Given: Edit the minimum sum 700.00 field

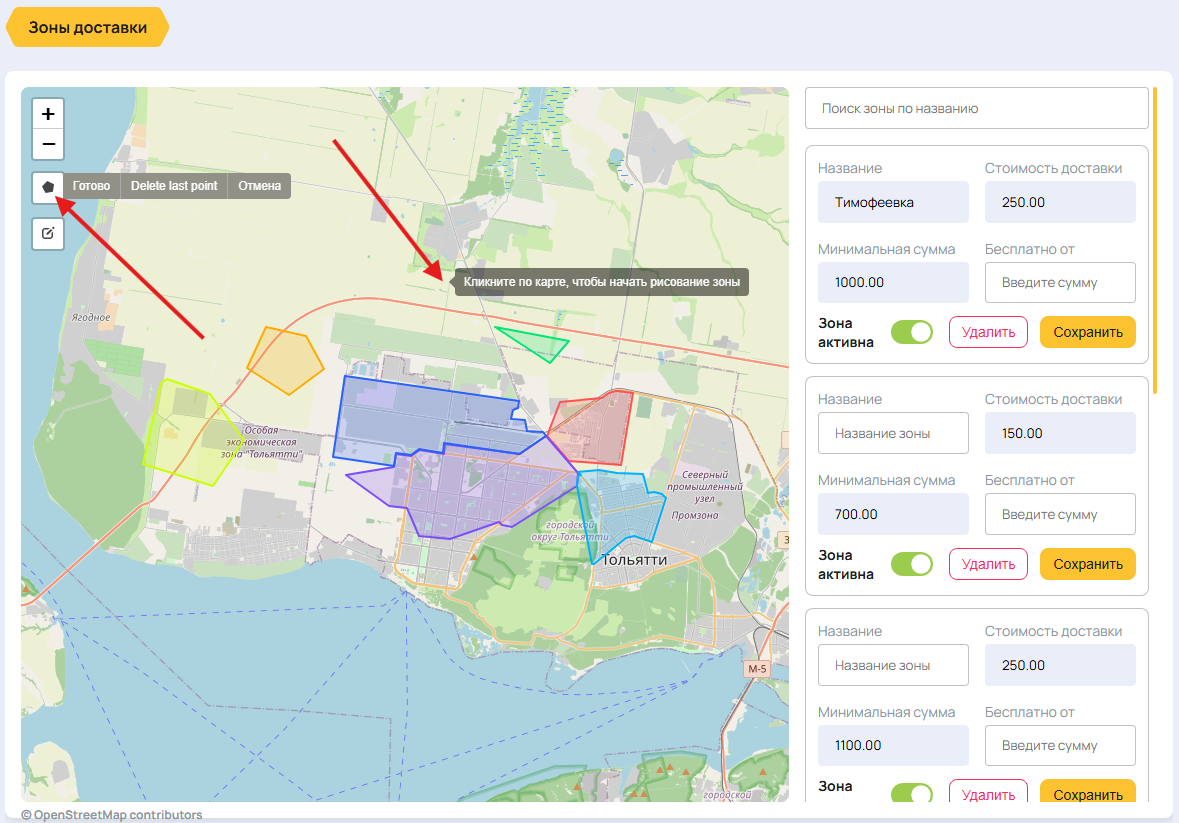Looking at the screenshot, I should click(893, 514).
